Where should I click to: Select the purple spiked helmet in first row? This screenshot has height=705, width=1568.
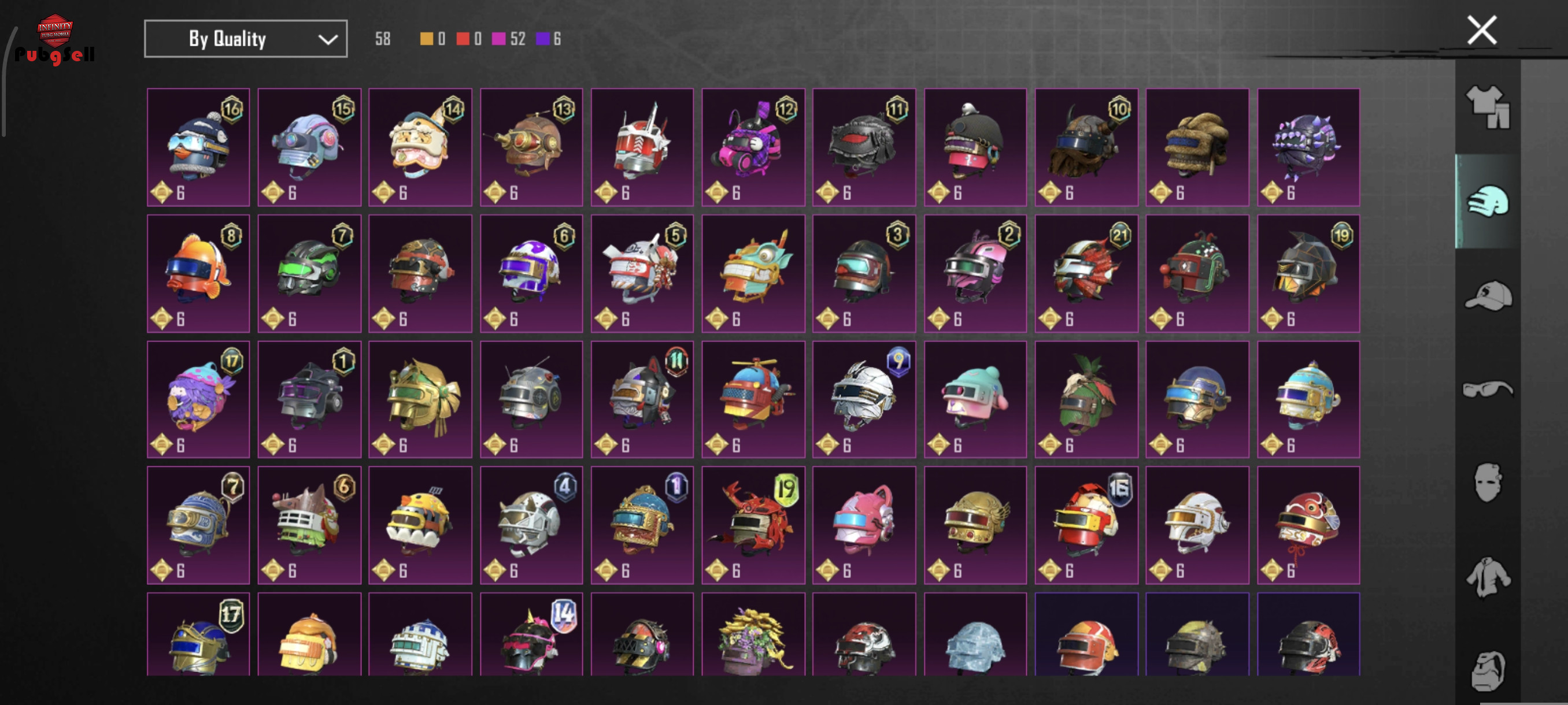[x=1308, y=147]
